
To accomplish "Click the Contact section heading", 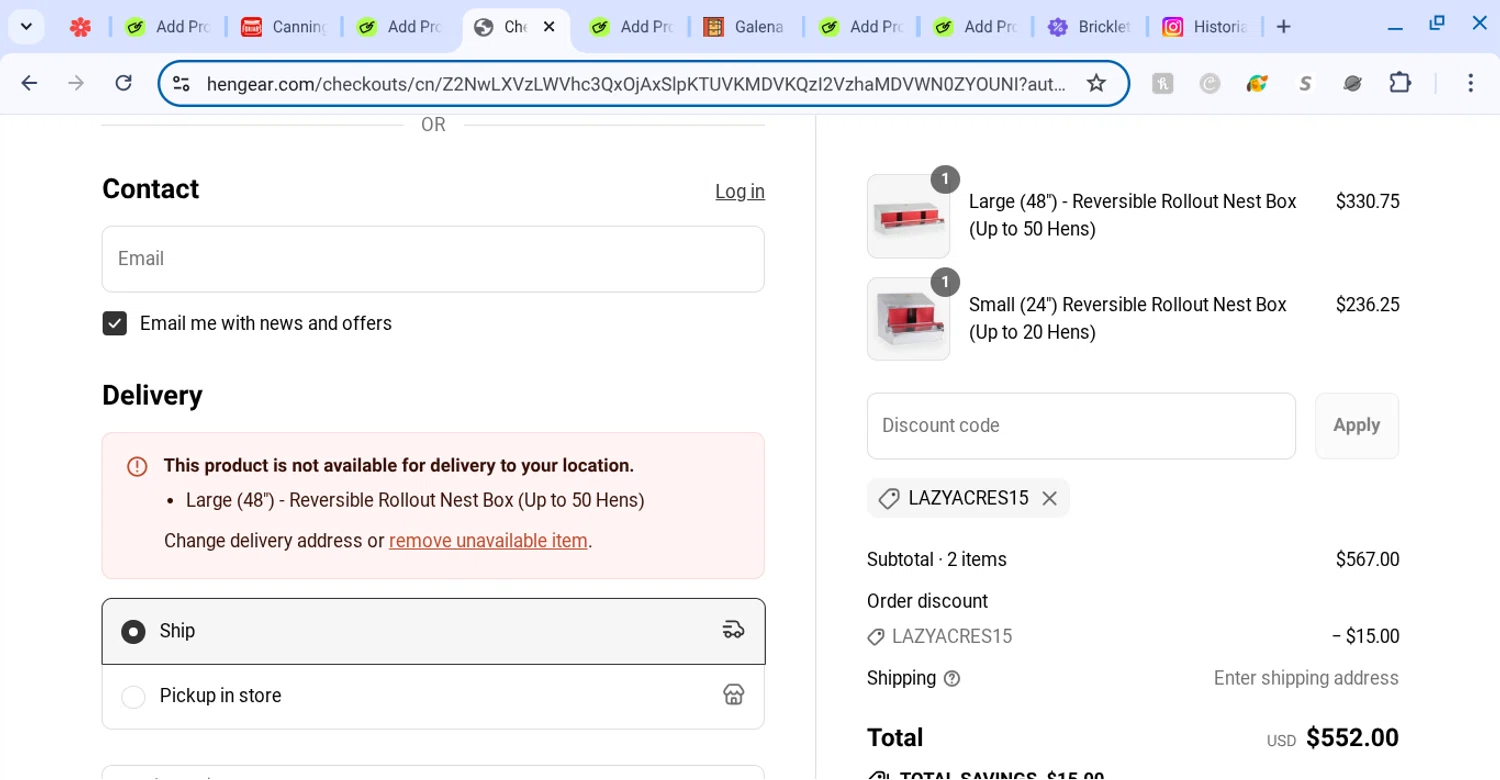I will pyautogui.click(x=150, y=189).
